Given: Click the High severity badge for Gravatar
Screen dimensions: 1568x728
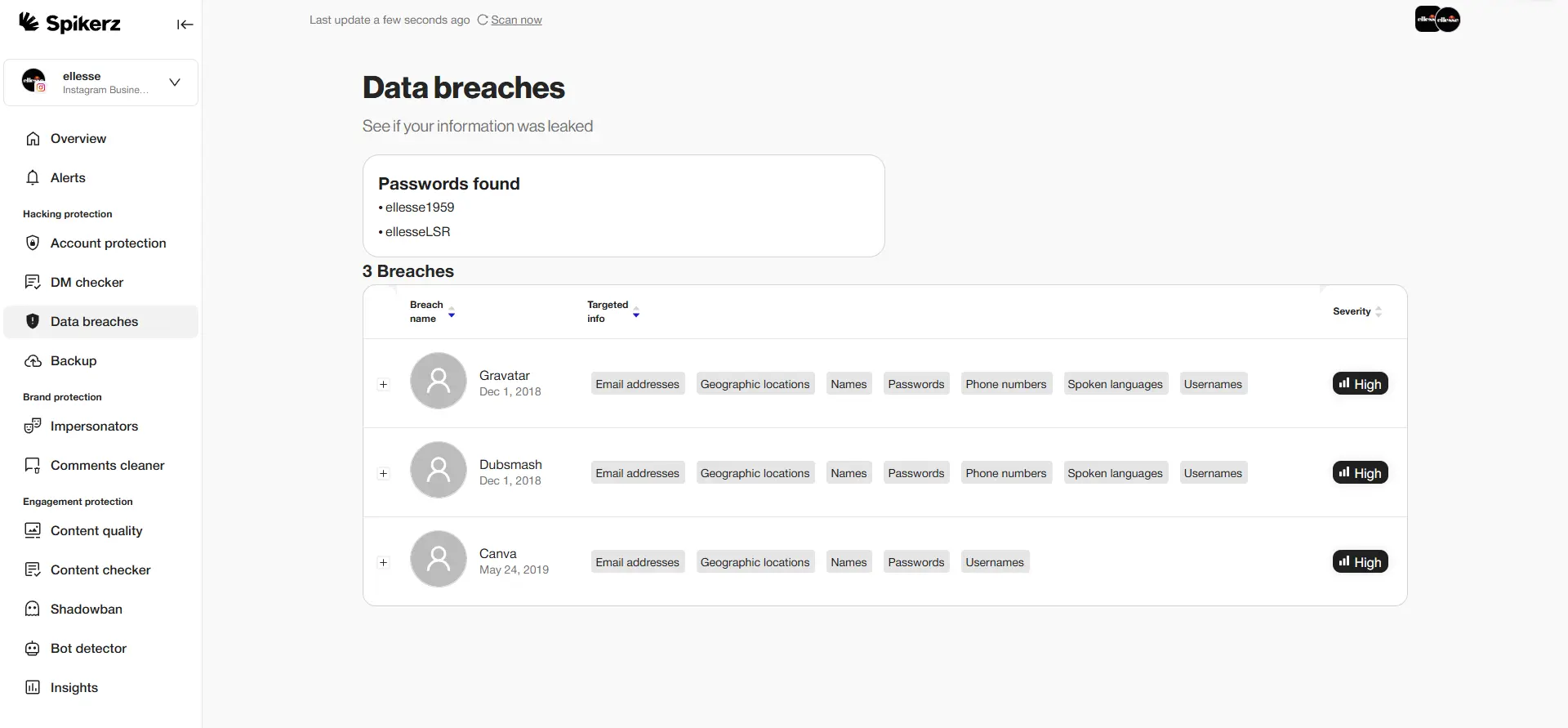Looking at the screenshot, I should (x=1361, y=384).
